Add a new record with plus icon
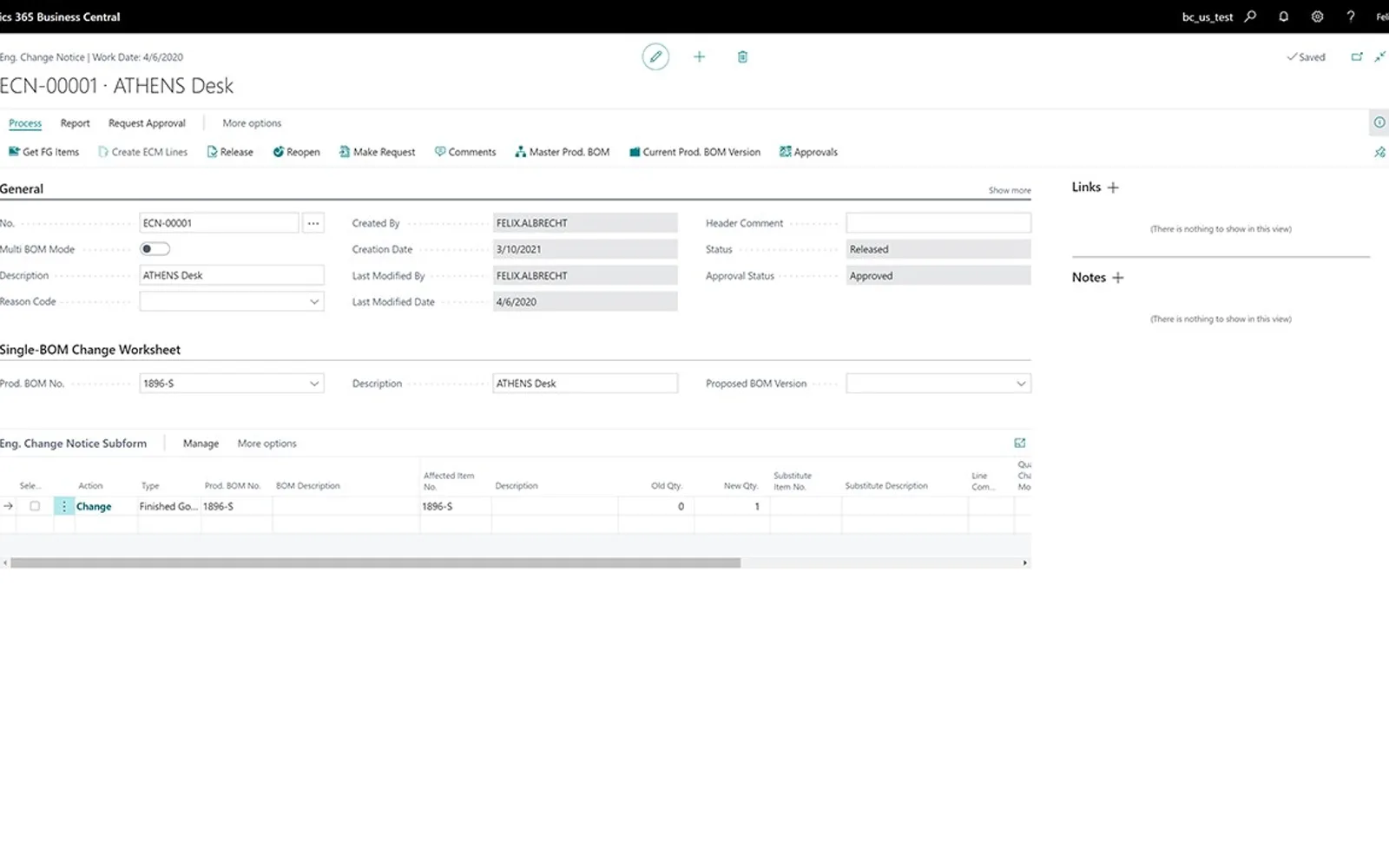Screen dimensions: 1389x868 pyautogui.click(x=699, y=56)
